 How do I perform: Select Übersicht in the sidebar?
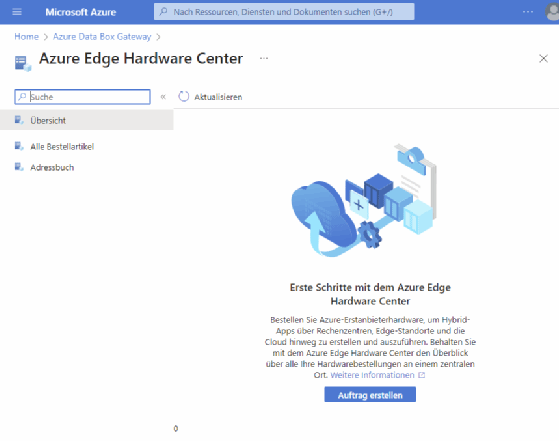(87, 120)
